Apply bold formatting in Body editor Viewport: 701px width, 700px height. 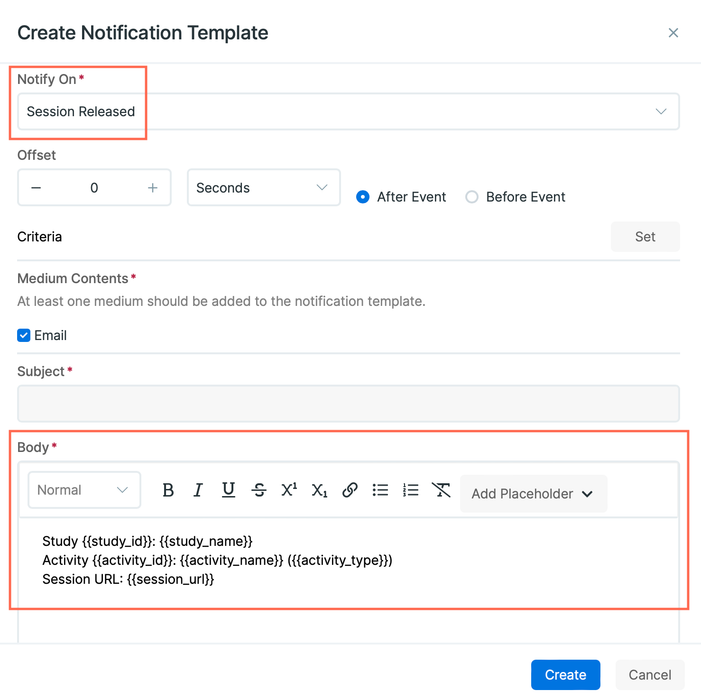click(168, 490)
